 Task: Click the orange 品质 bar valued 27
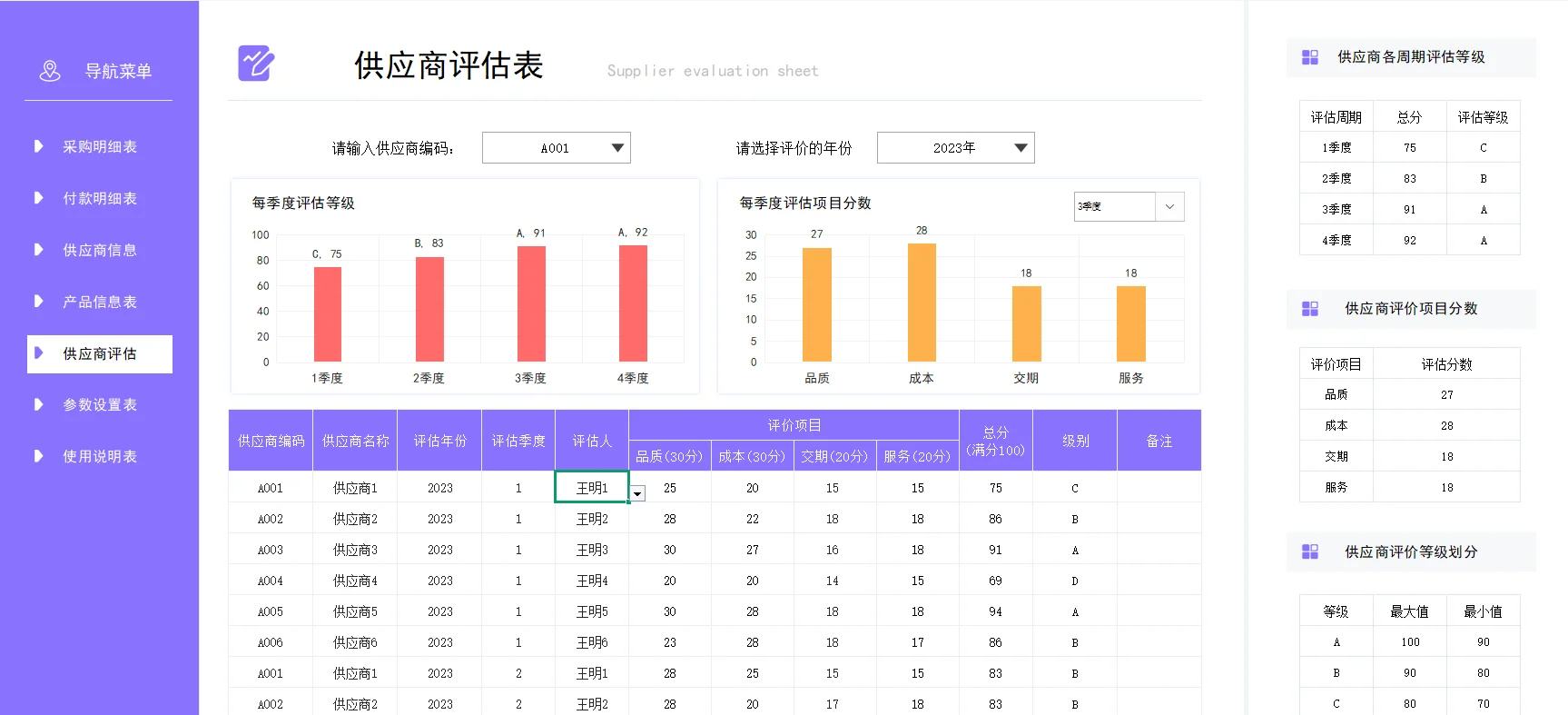point(817,304)
